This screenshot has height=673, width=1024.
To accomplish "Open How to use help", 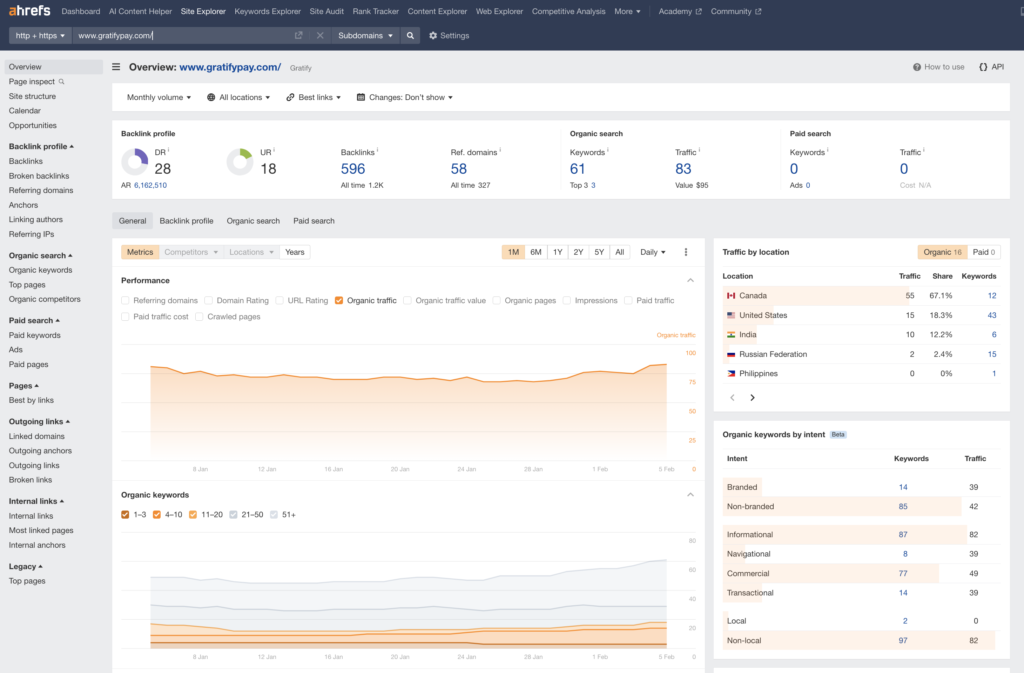I will pyautogui.click(x=938, y=67).
